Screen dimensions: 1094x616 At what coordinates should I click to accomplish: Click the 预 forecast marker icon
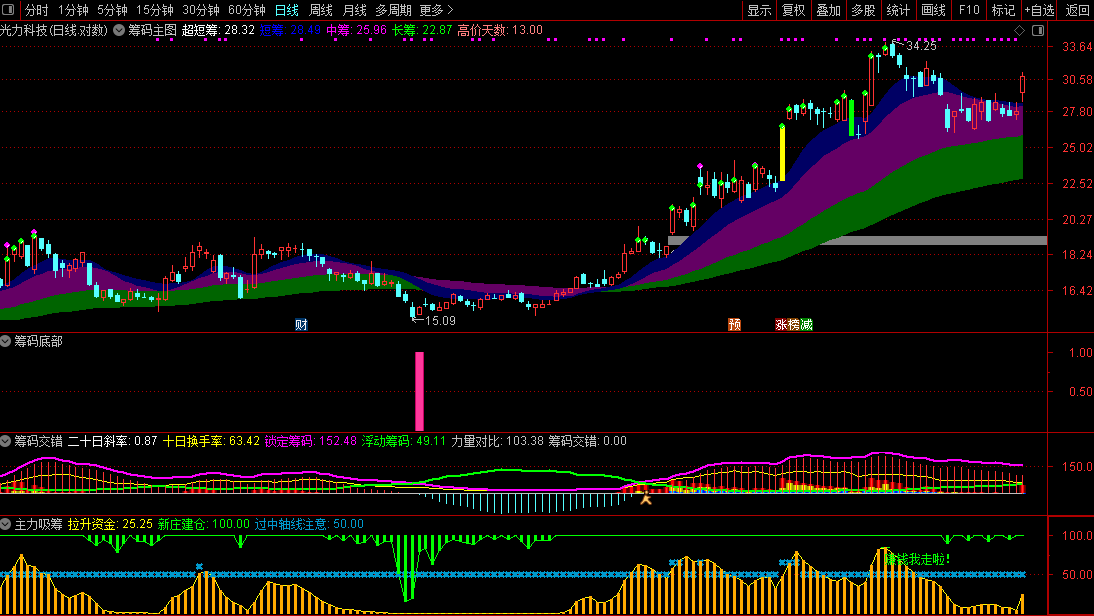pyautogui.click(x=735, y=325)
